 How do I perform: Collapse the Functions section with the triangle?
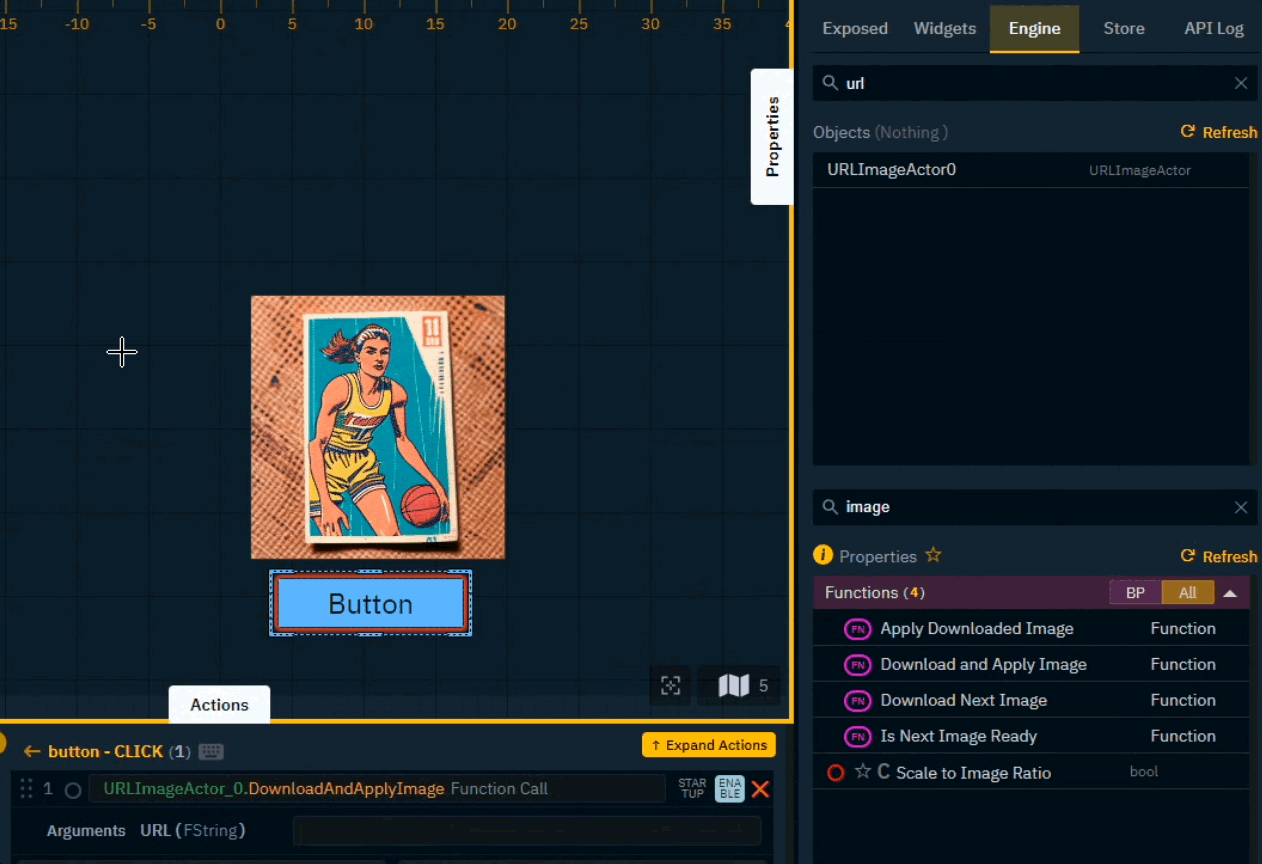(x=1230, y=593)
